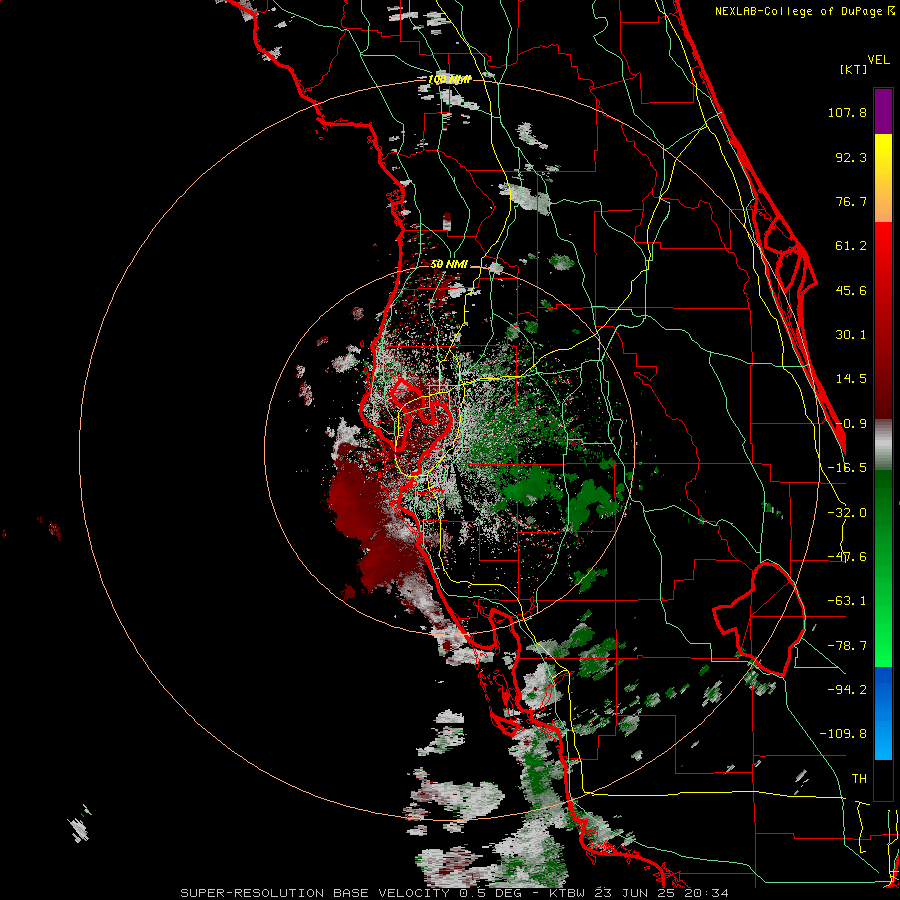Select the 92.3 velocity scale value
900x900 pixels.
click(x=851, y=157)
